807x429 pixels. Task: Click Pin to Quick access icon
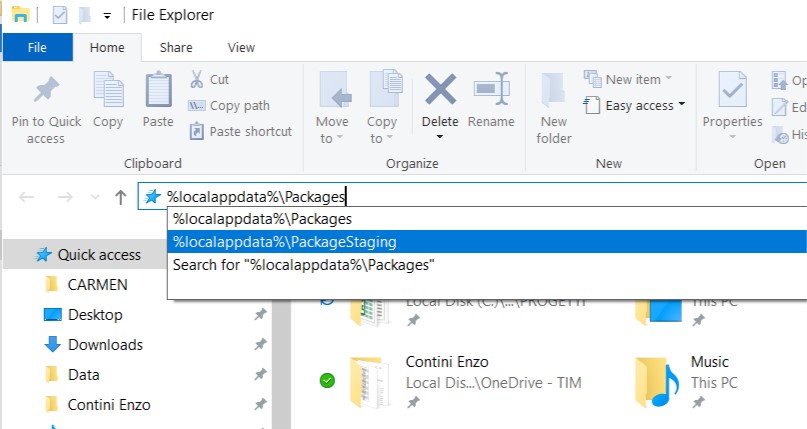tap(45, 92)
